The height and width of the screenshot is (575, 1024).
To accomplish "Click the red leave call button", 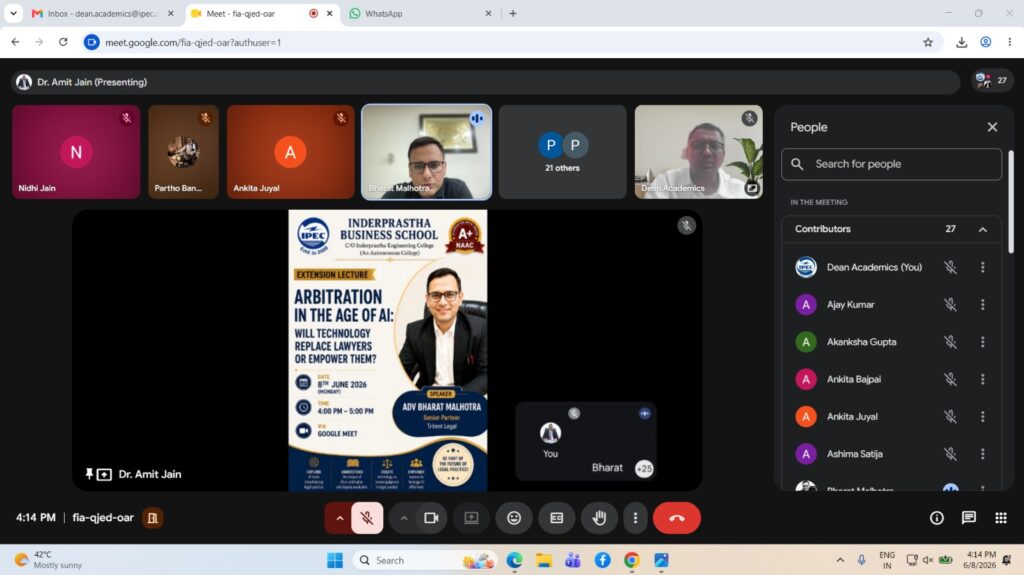I will (677, 518).
